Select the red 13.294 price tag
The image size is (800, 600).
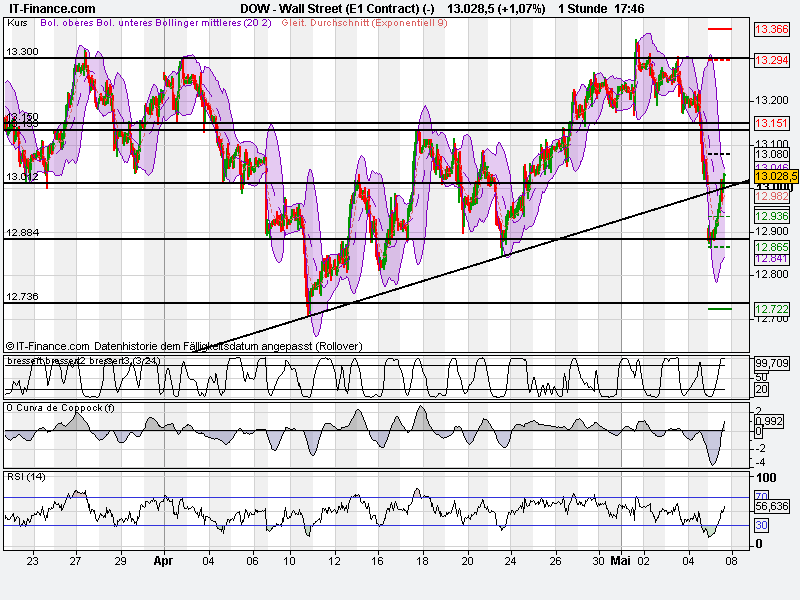point(771,60)
